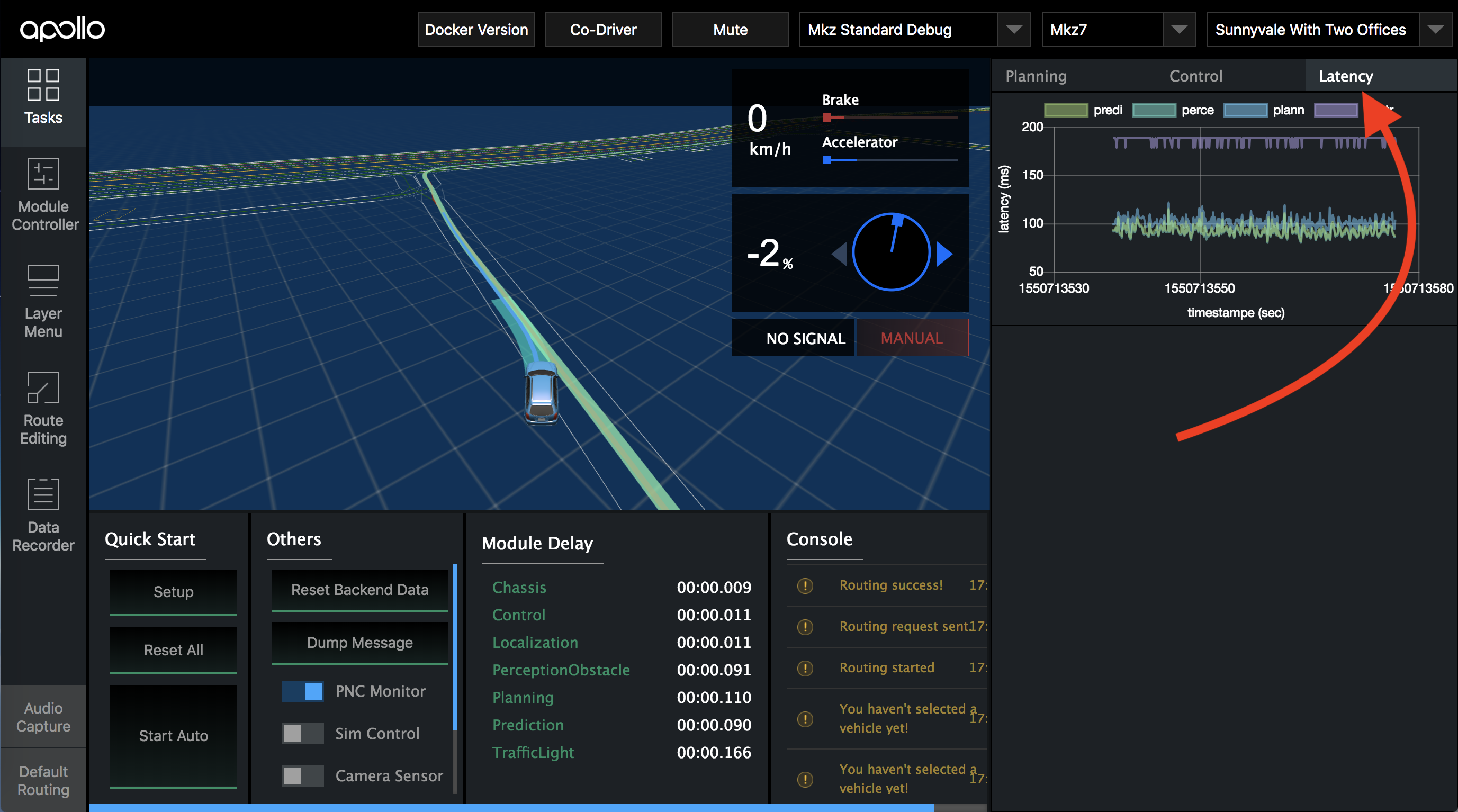Viewport: 1458px width, 812px height.
Task: Toggle the PNC Monitor switch
Action: (x=303, y=691)
